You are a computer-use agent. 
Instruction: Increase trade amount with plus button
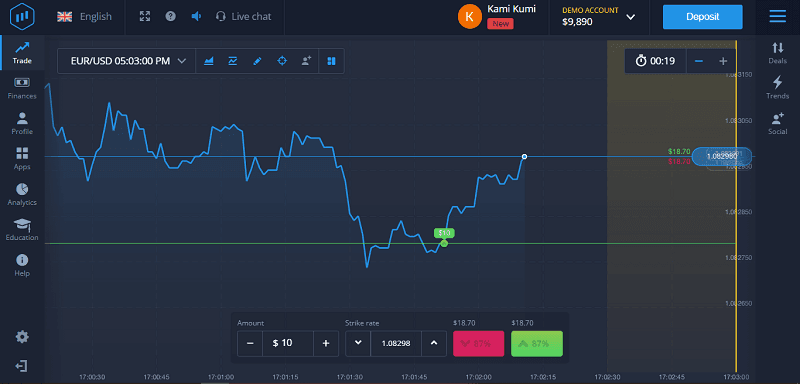(x=326, y=343)
